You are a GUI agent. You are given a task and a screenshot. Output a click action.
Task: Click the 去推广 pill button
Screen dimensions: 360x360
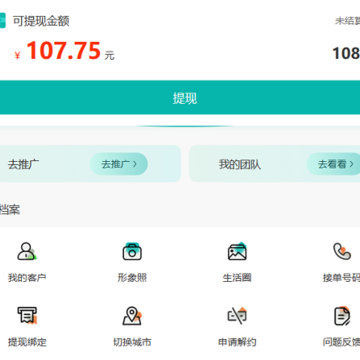click(x=119, y=164)
